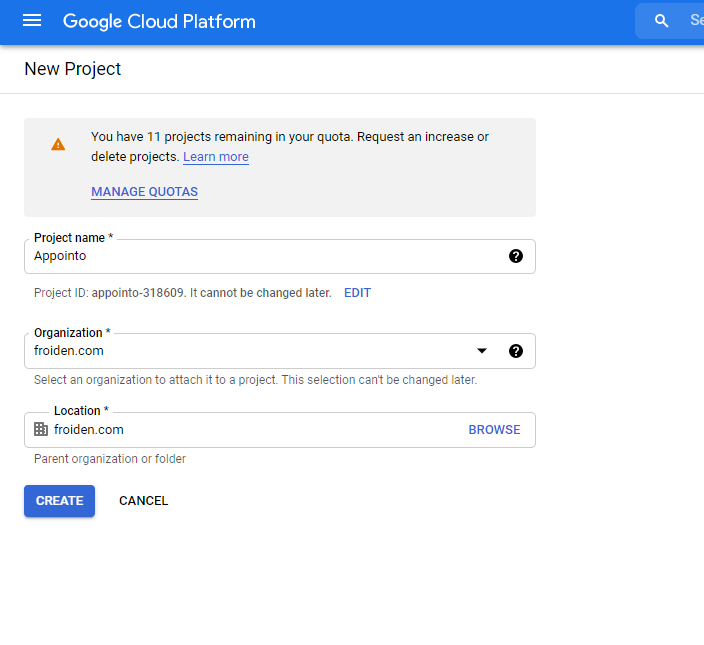
Task: Focus the Project name input field
Action: coord(280,256)
